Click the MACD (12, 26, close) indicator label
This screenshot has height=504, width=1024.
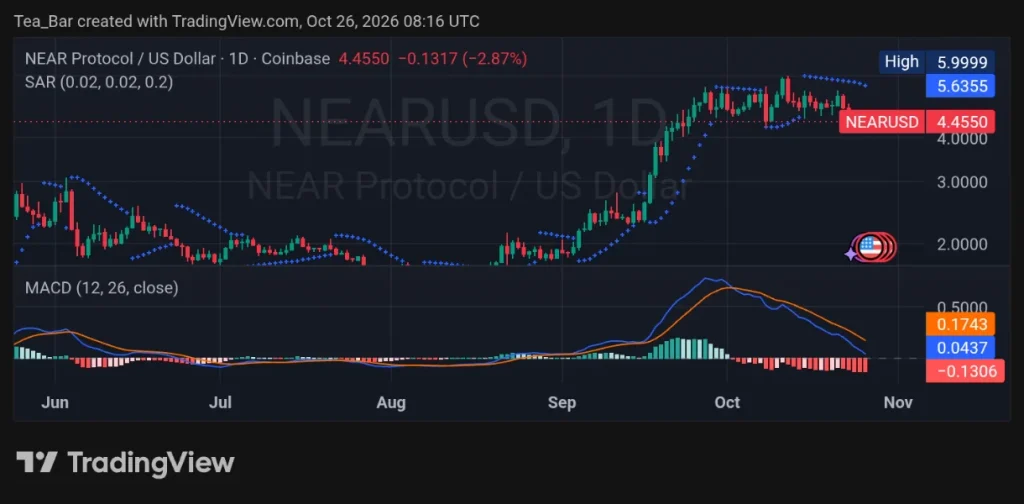click(101, 287)
